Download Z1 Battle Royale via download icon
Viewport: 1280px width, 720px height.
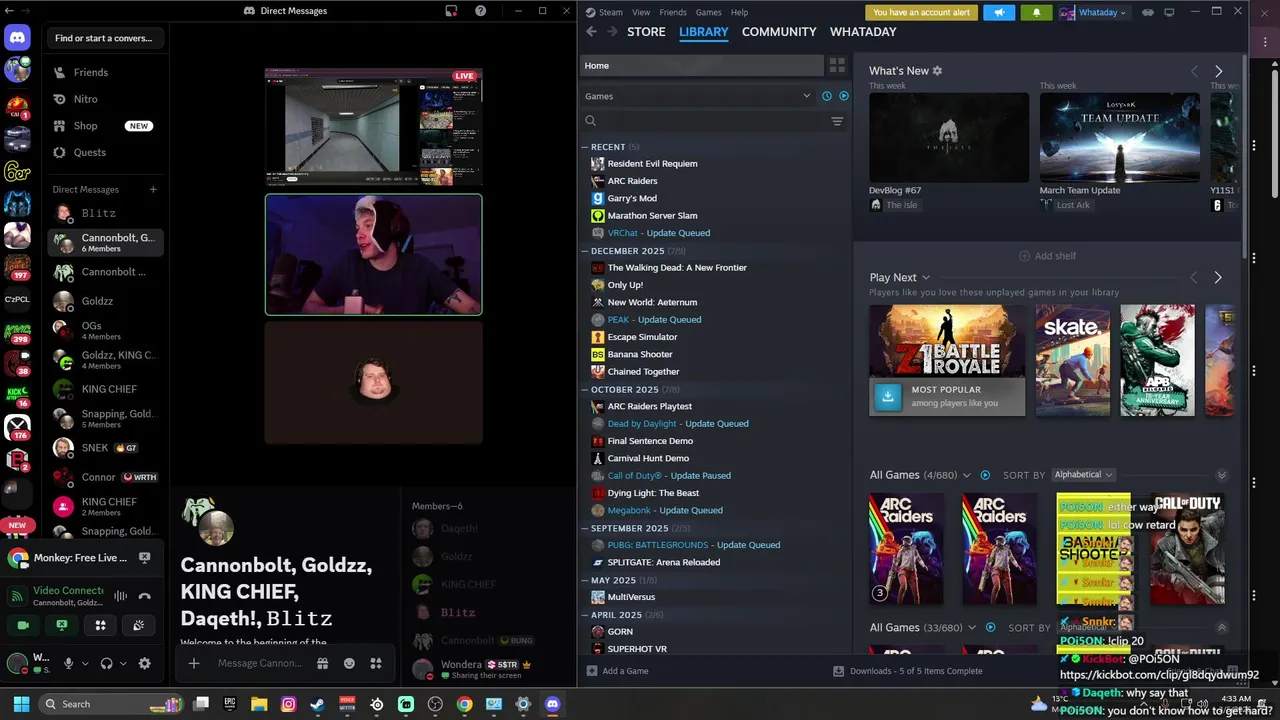[x=887, y=396]
